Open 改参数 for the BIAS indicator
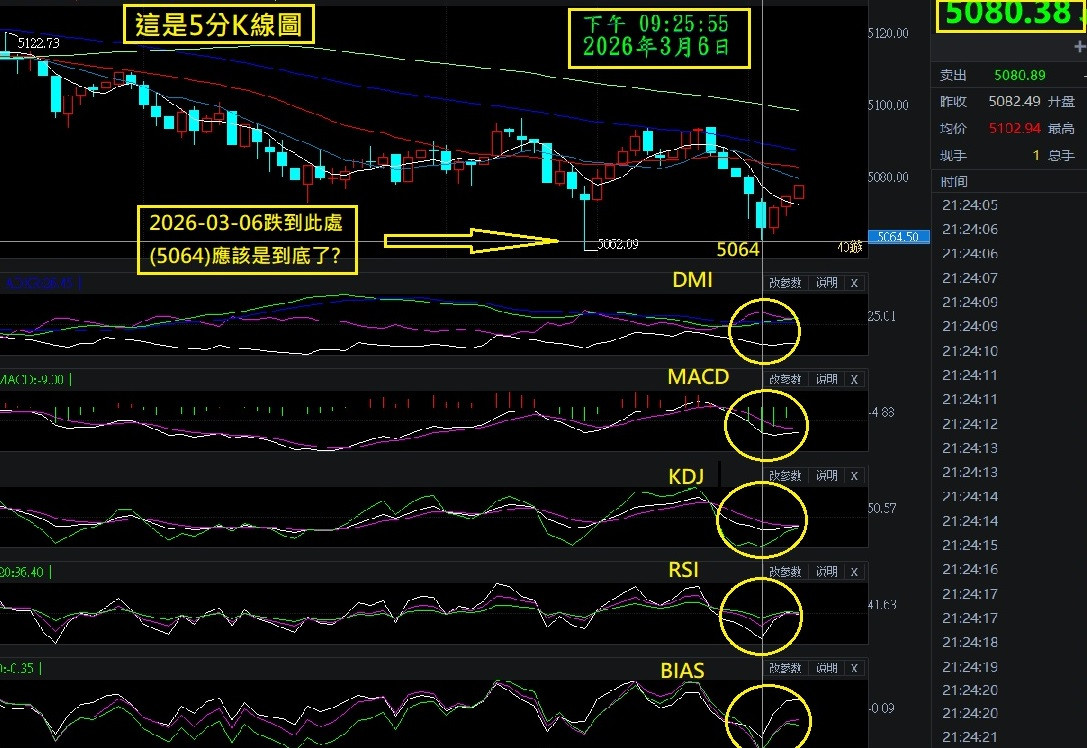The height and width of the screenshot is (748, 1087). tap(785, 668)
